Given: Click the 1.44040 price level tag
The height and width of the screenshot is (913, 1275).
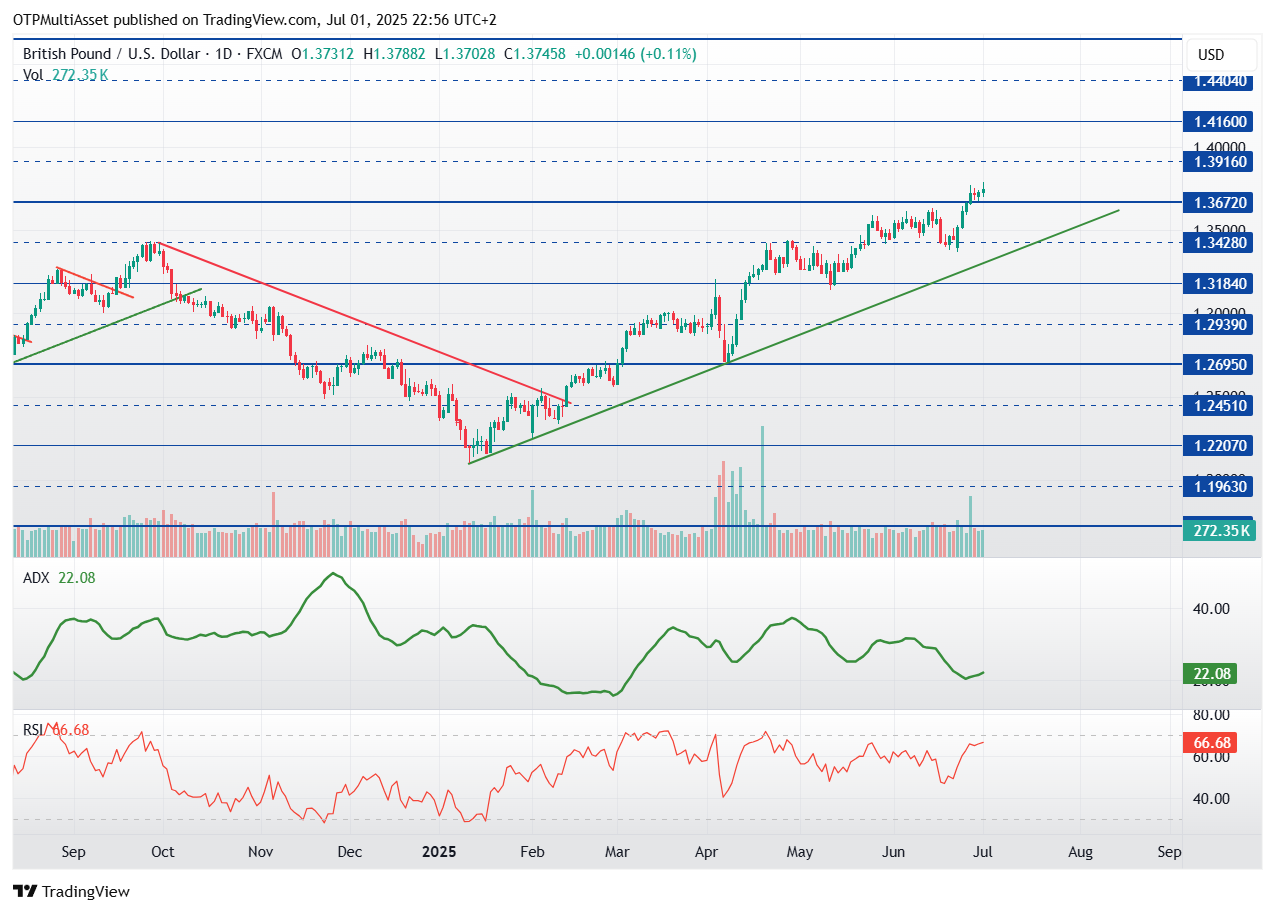Looking at the screenshot, I should (1219, 81).
